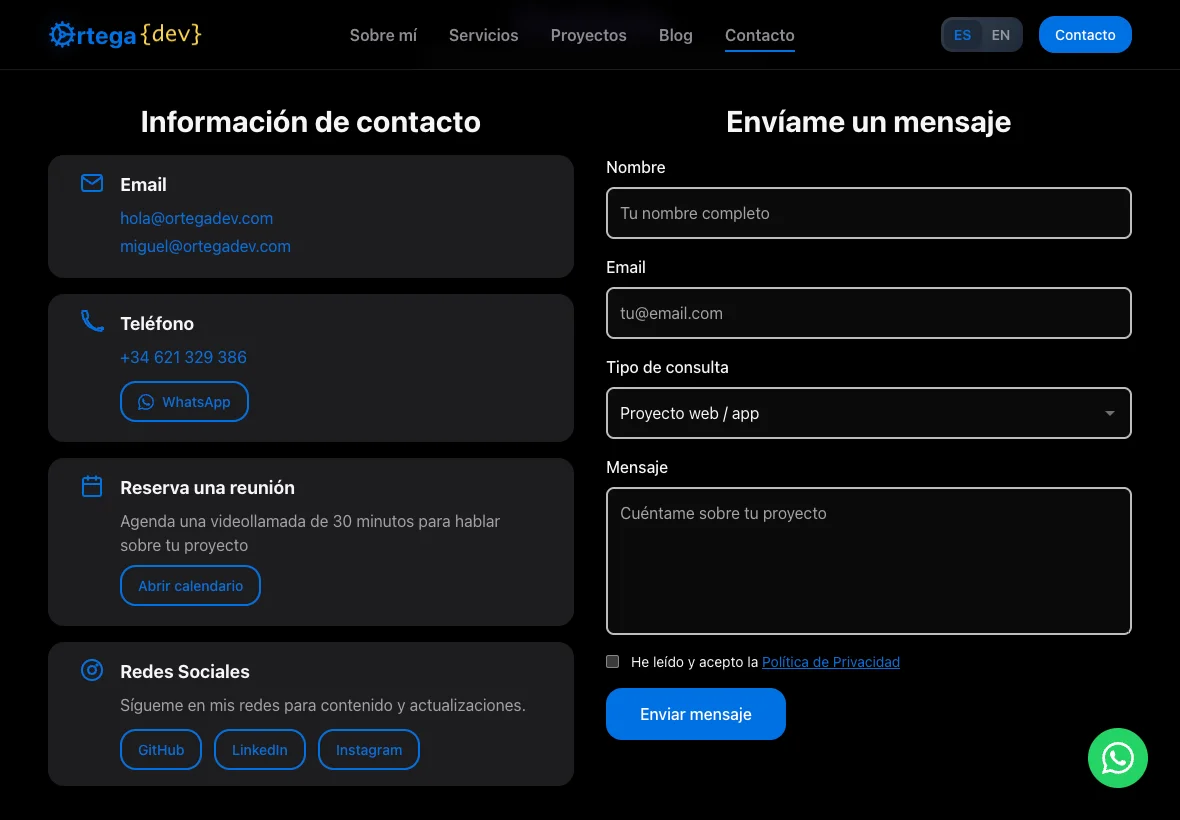Viewport: 1180px width, 820px height.
Task: Click the Abrir calendario button
Action: (190, 585)
